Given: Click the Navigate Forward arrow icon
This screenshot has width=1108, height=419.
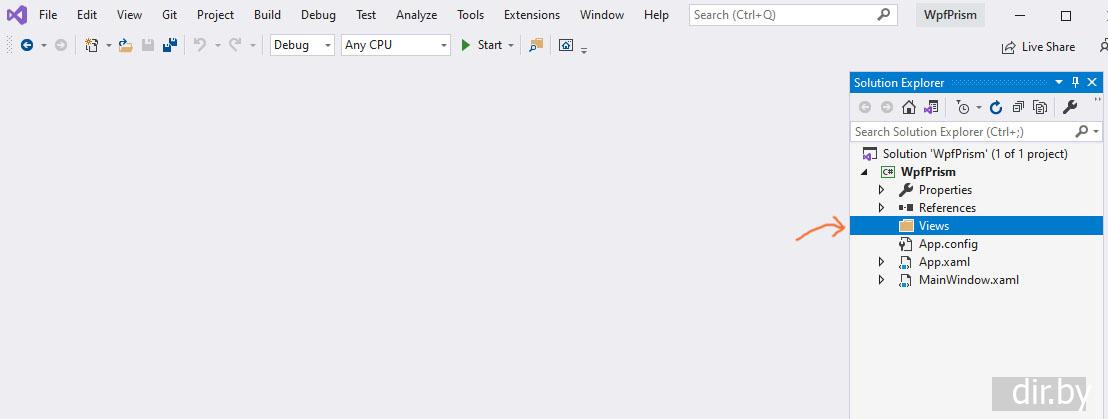Looking at the screenshot, I should coord(61,45).
